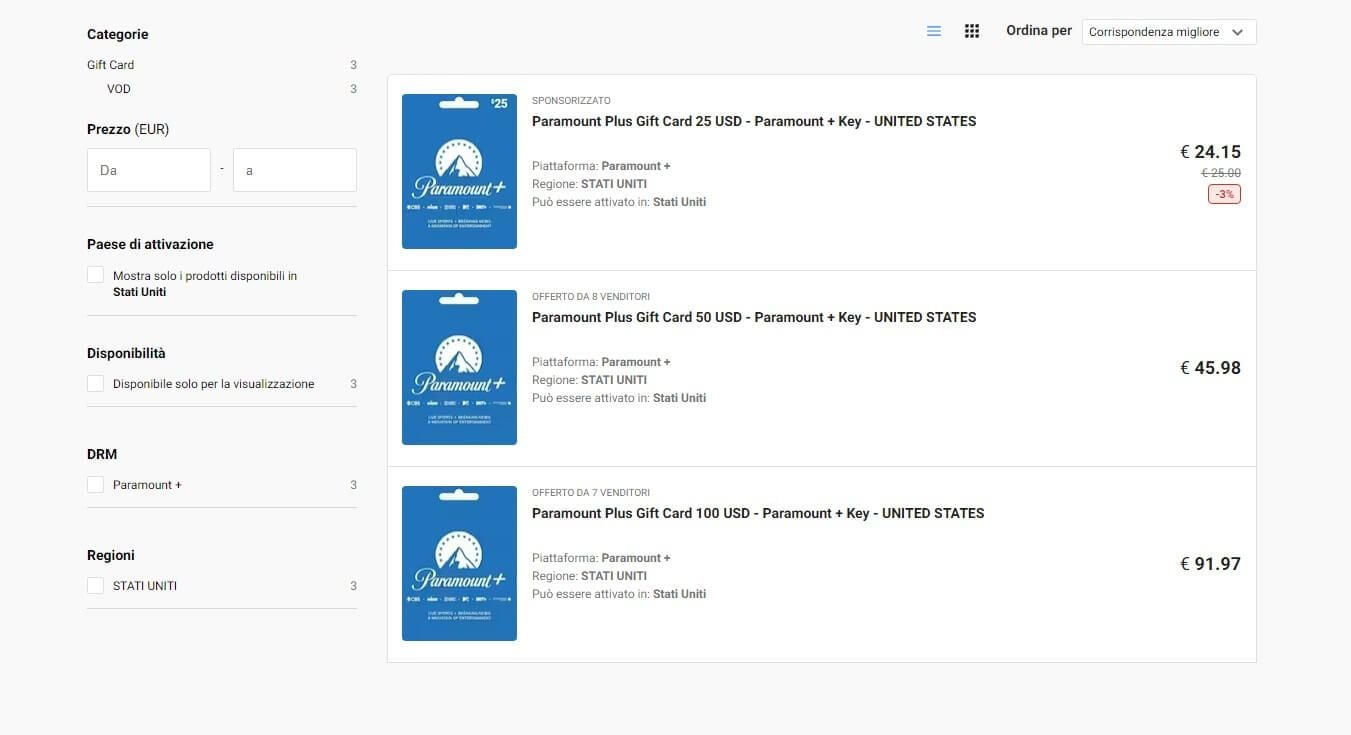Switch to grid view layout
This screenshot has width=1351, height=735.
[972, 31]
